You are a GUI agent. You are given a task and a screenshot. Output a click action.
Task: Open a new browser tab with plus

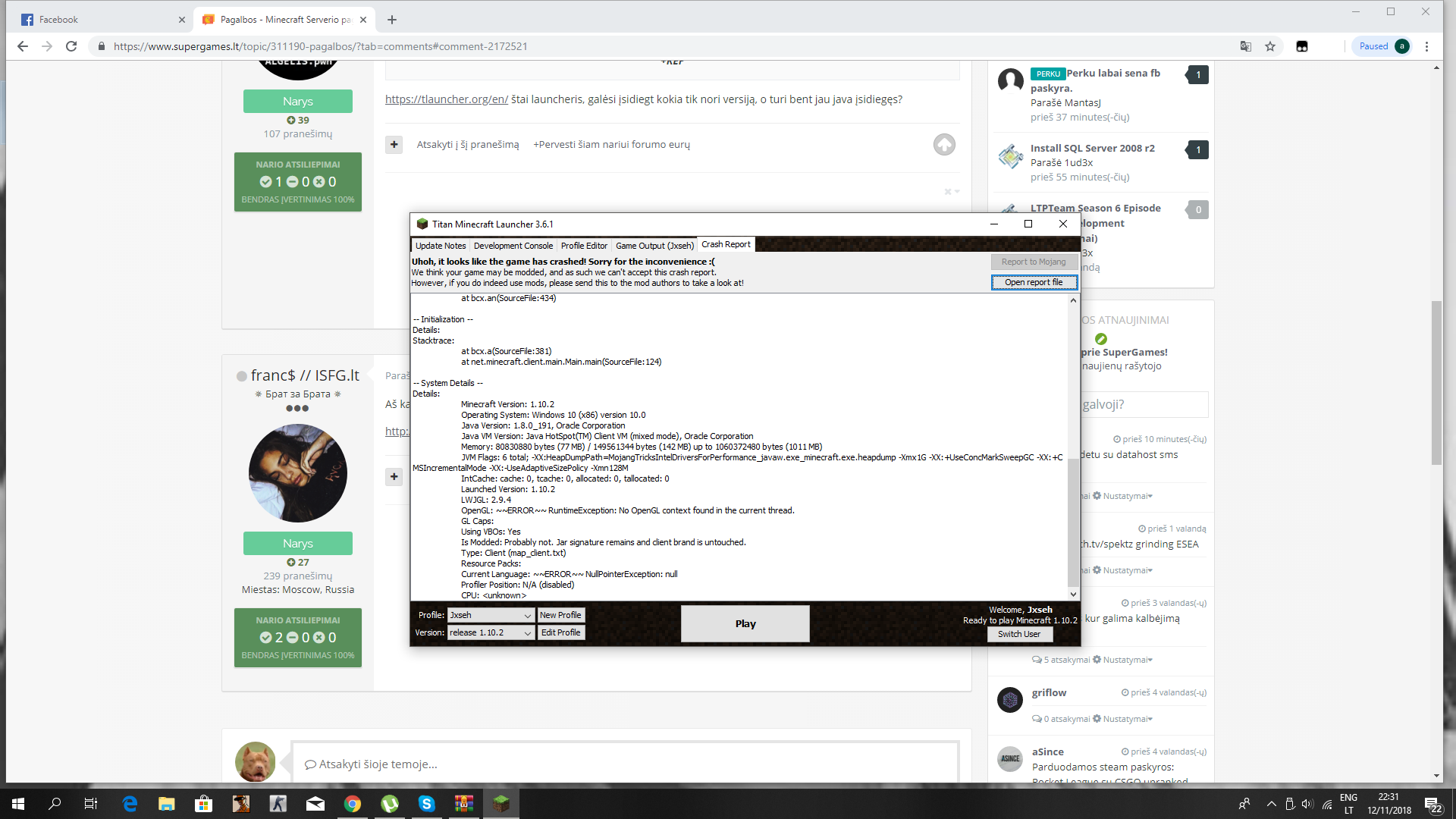pyautogui.click(x=392, y=20)
